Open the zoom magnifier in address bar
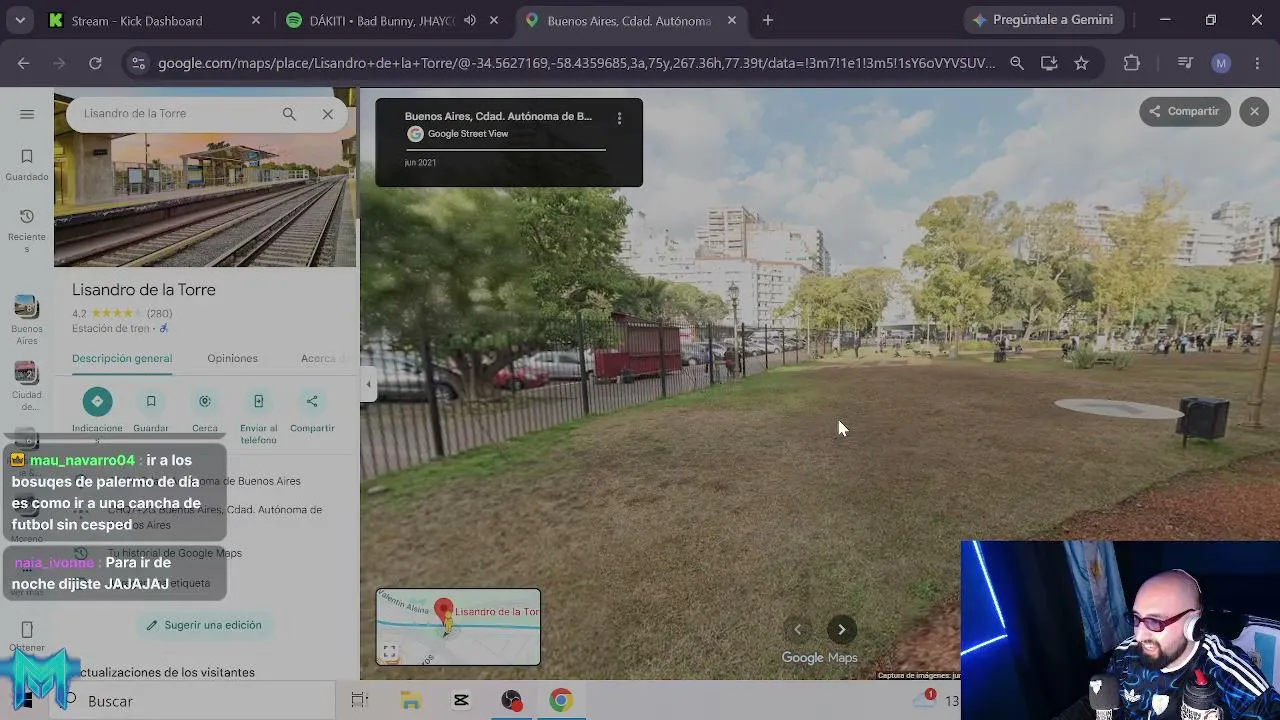The image size is (1280, 720). [1017, 63]
